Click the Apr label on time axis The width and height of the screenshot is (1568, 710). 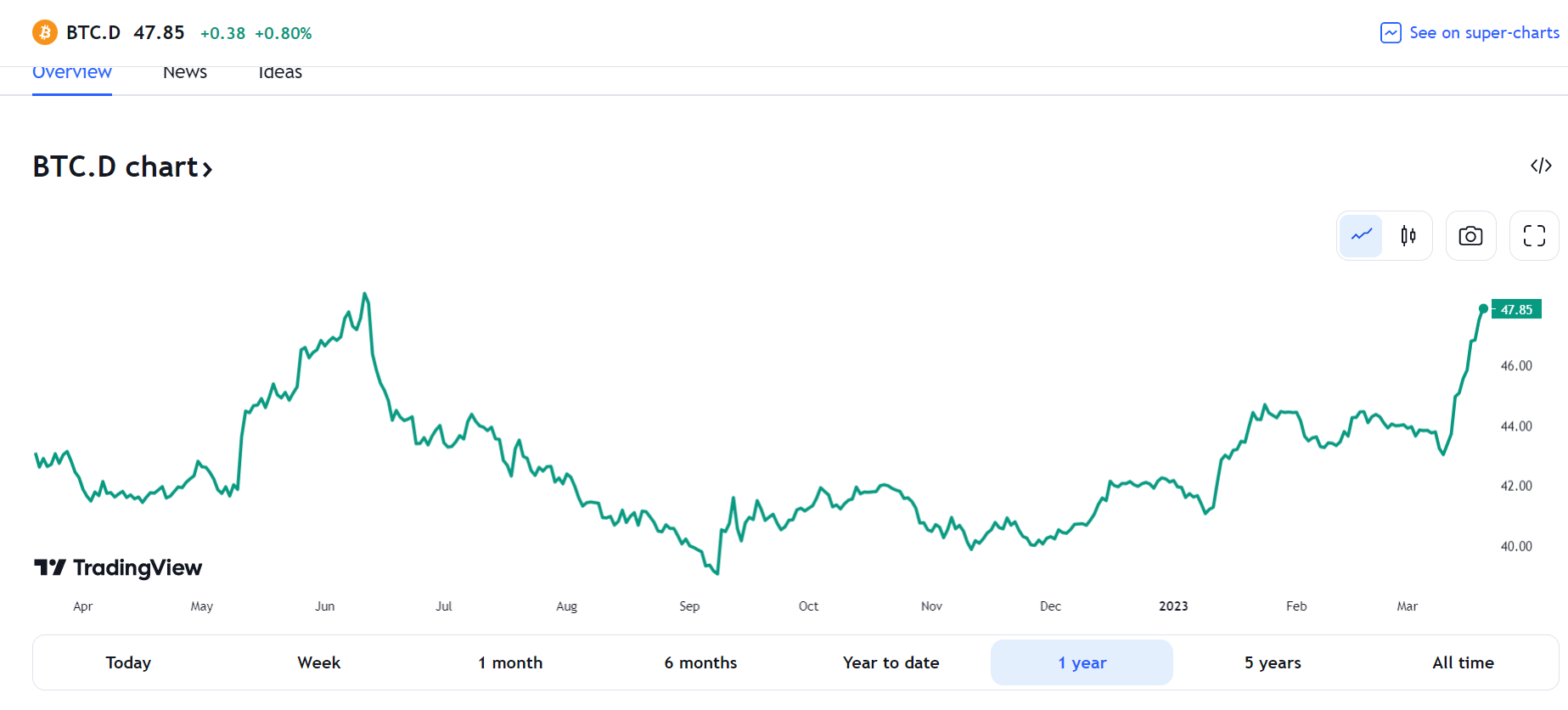click(83, 606)
